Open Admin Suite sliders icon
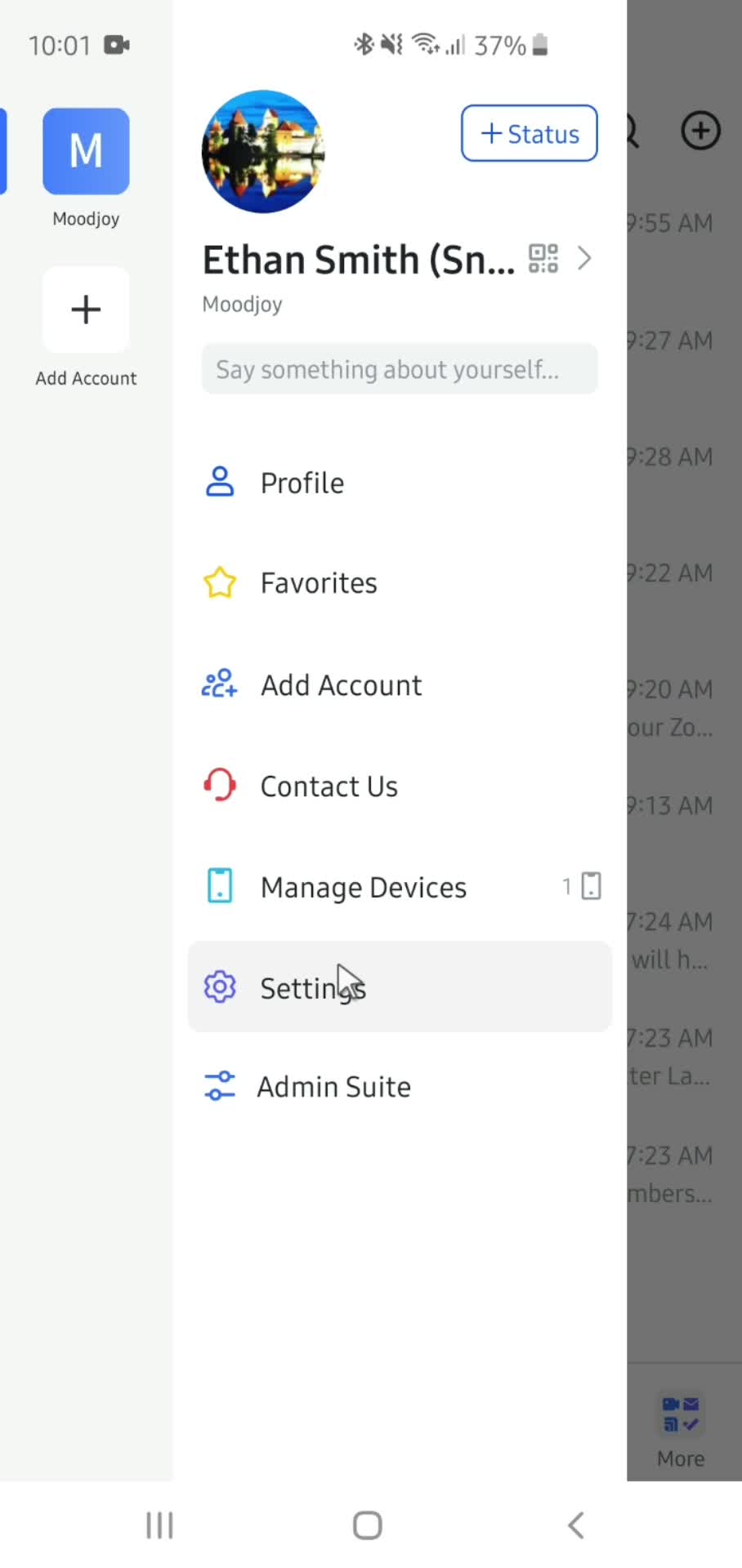Screen dimensions: 742x1568 coord(219,1086)
